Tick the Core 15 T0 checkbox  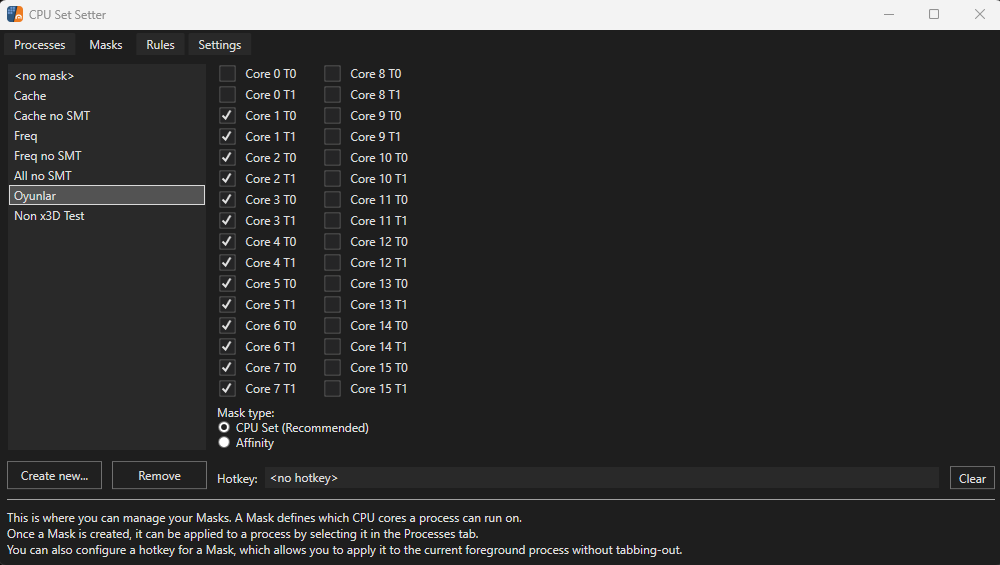332,368
